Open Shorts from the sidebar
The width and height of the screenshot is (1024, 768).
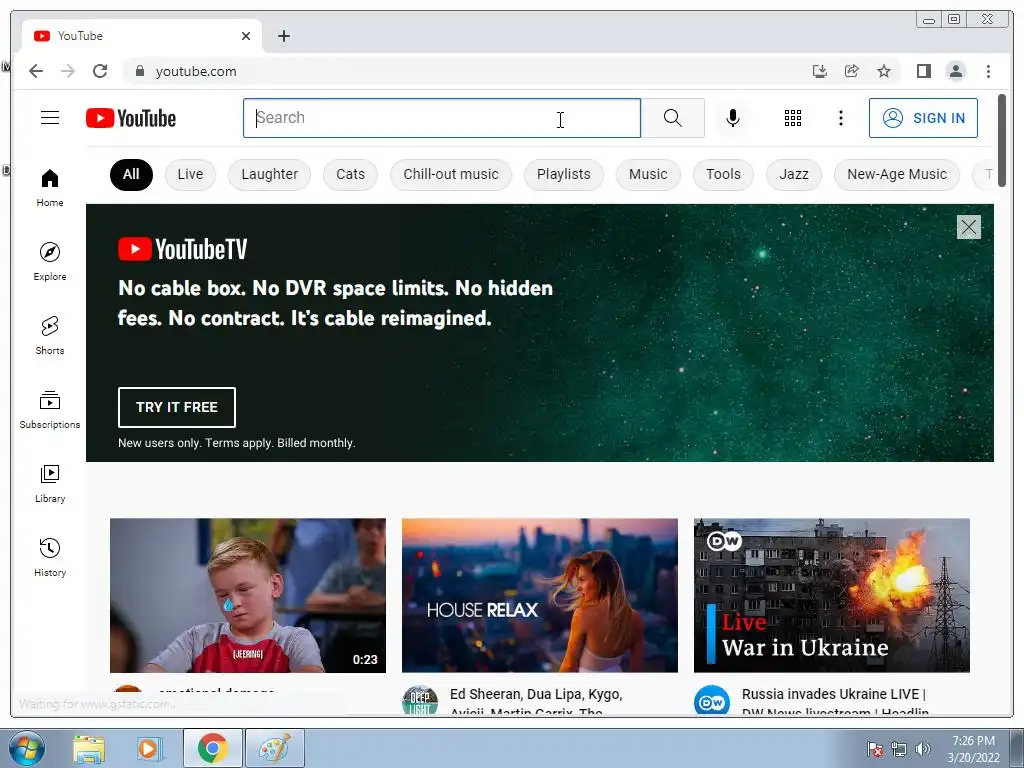pyautogui.click(x=50, y=336)
